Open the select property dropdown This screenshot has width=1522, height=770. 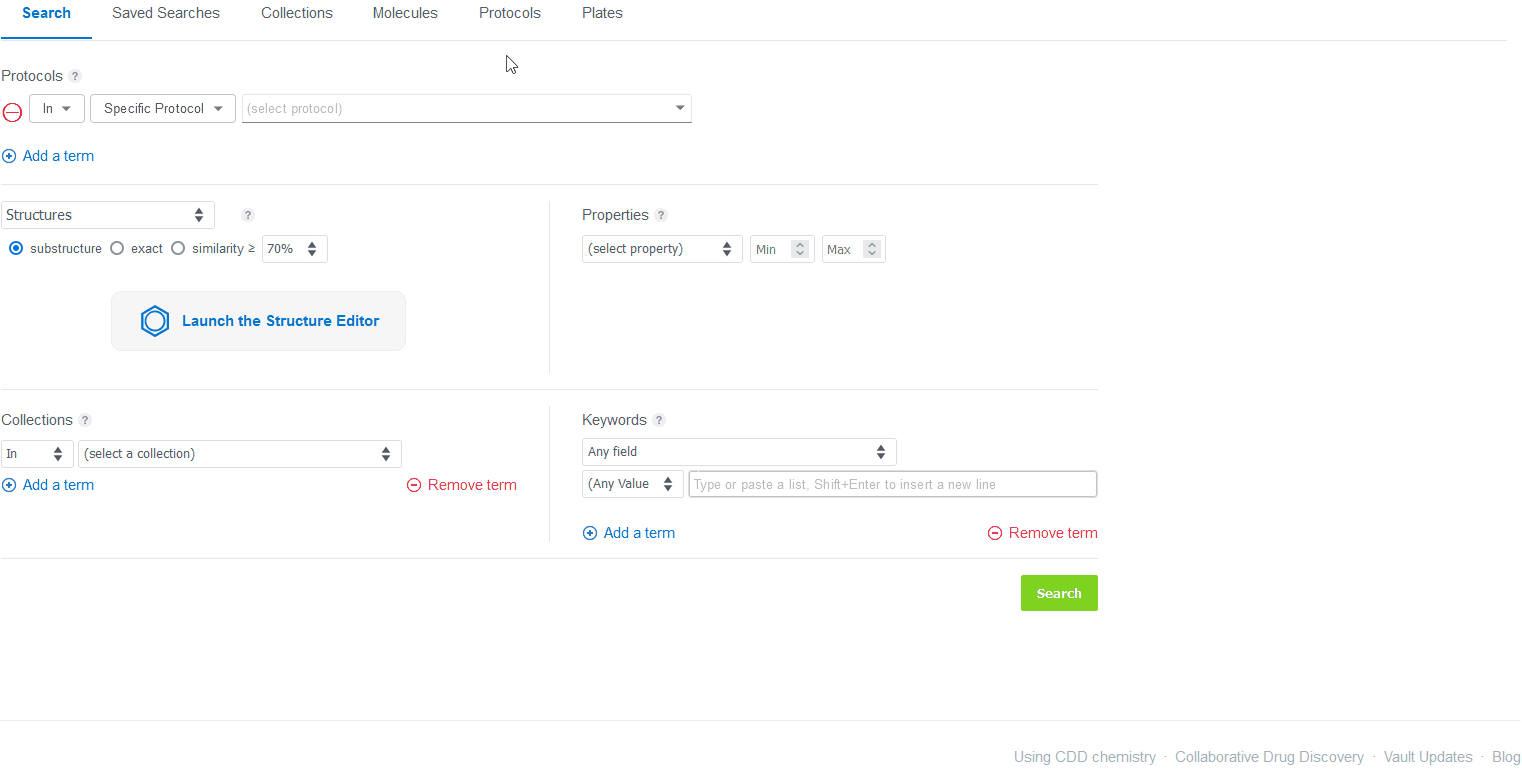click(661, 249)
